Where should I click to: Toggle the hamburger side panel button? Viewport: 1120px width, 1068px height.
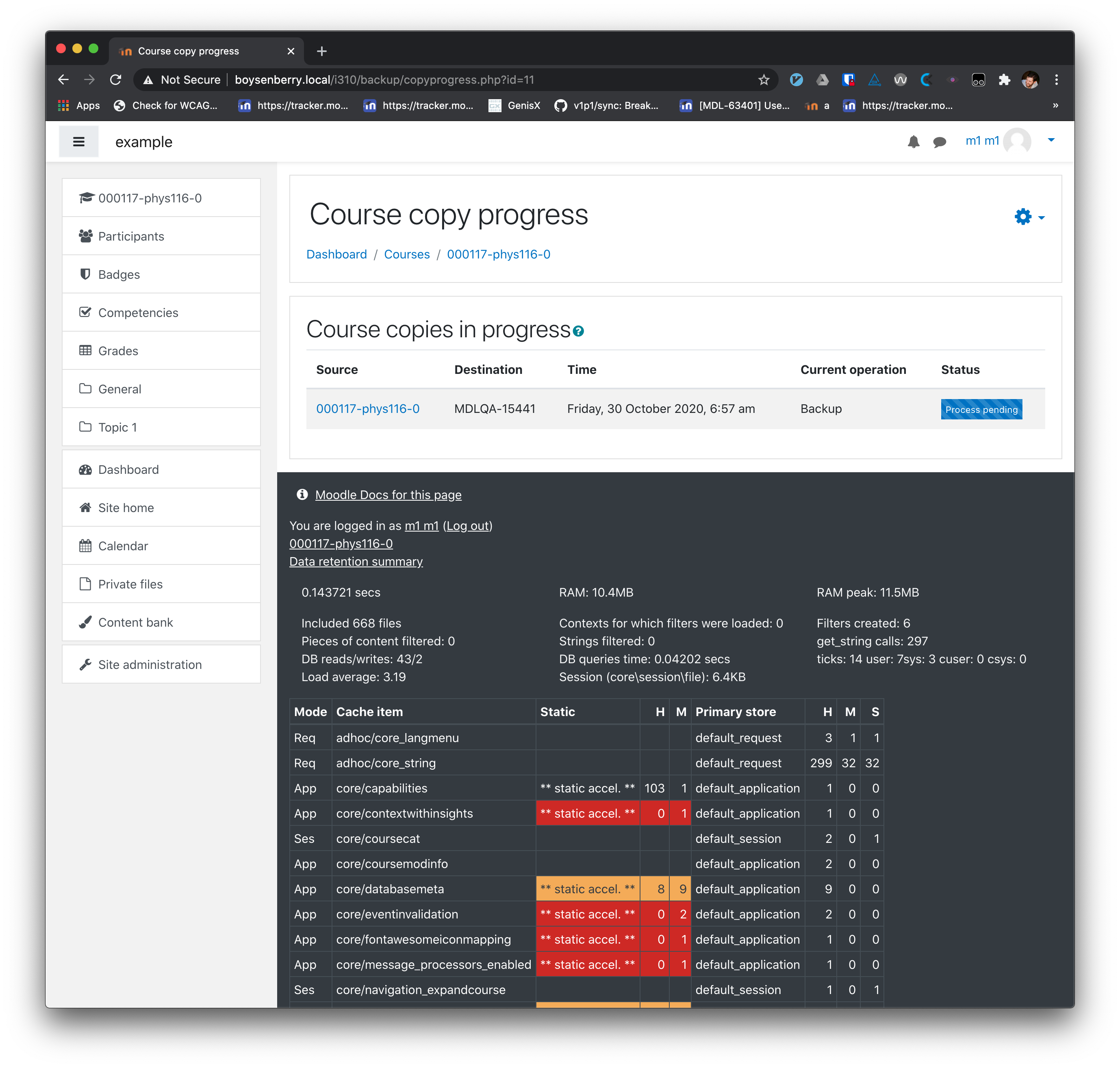78,142
